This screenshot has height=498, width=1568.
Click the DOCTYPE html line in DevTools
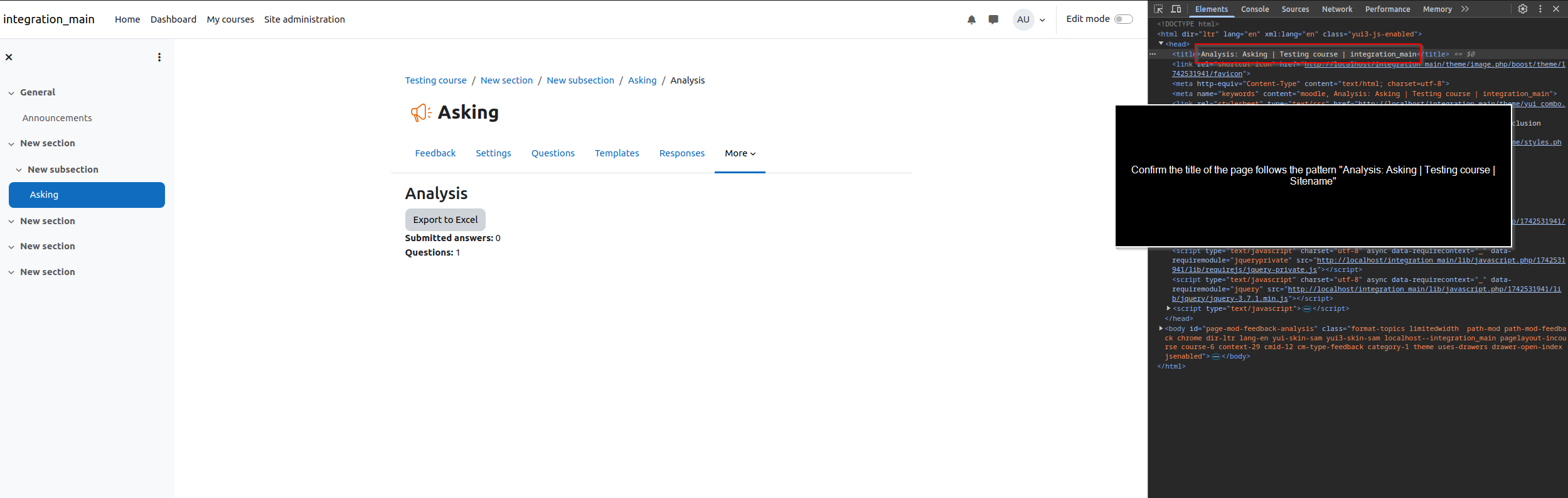click(1188, 24)
